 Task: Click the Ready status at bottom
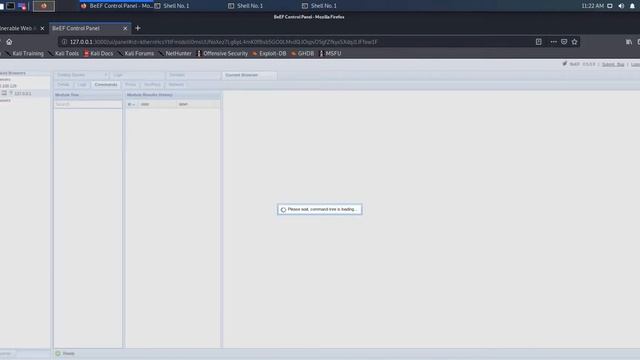[65, 353]
